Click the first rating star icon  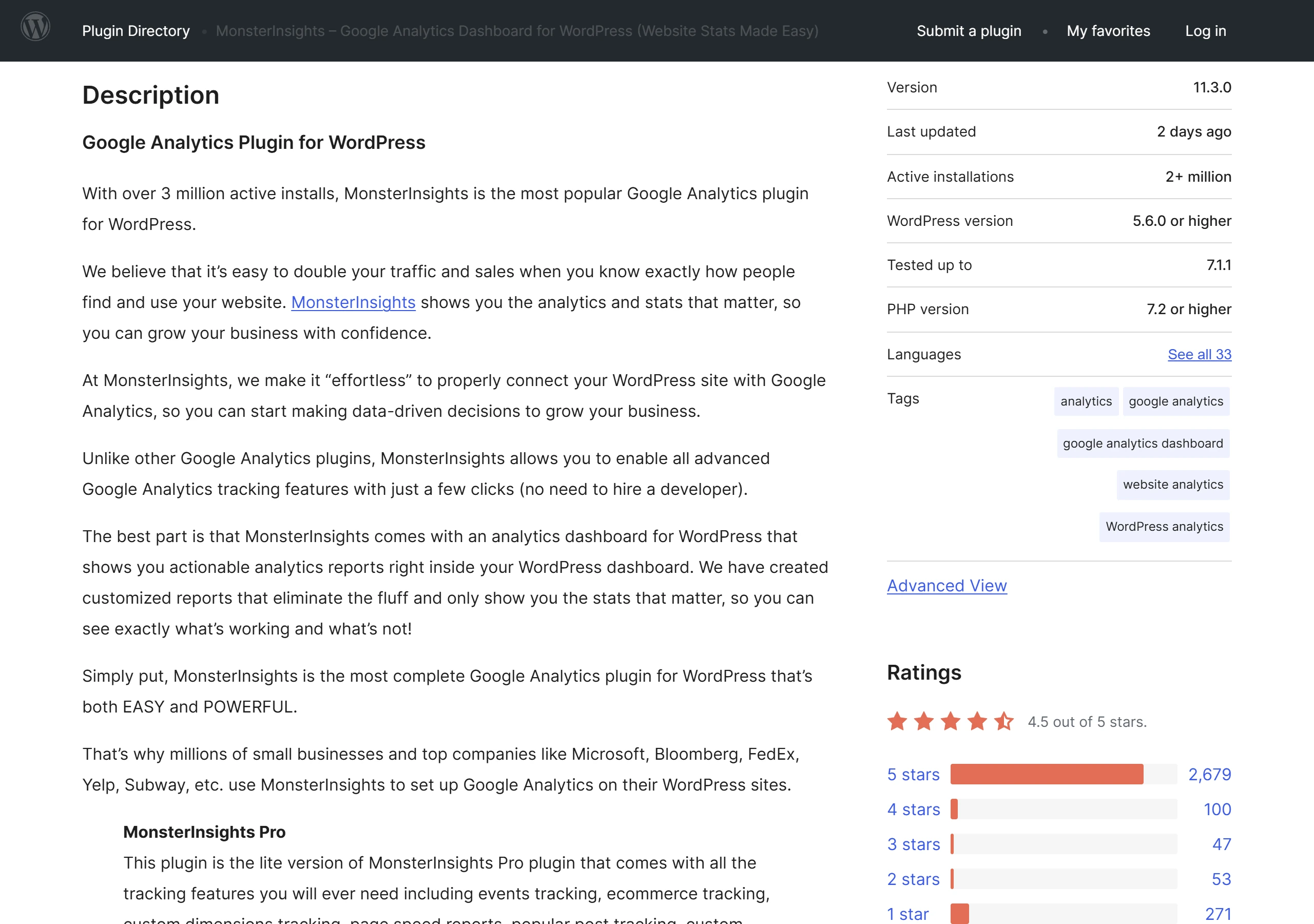pyautogui.click(x=897, y=721)
